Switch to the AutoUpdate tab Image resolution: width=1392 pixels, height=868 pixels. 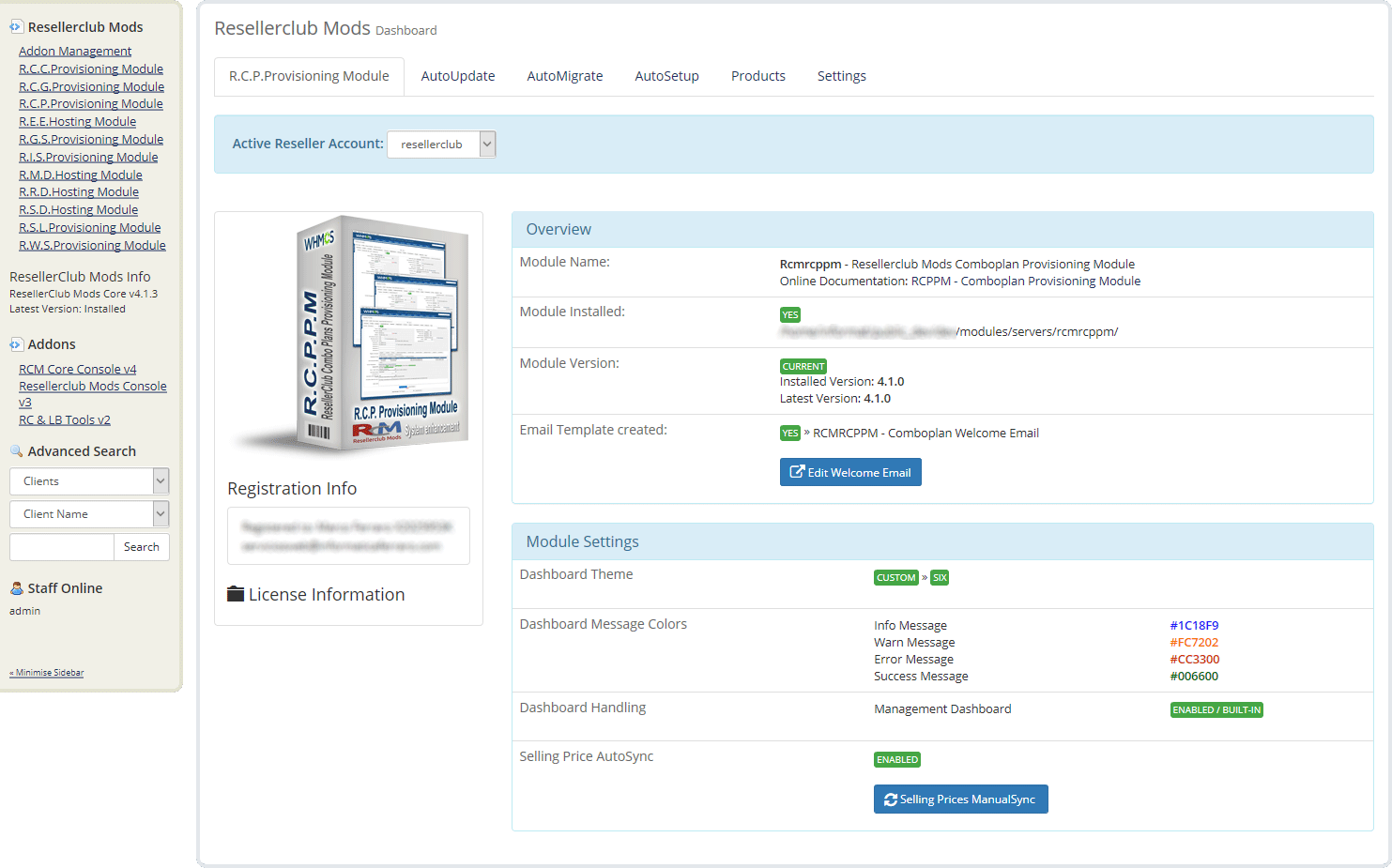(458, 76)
